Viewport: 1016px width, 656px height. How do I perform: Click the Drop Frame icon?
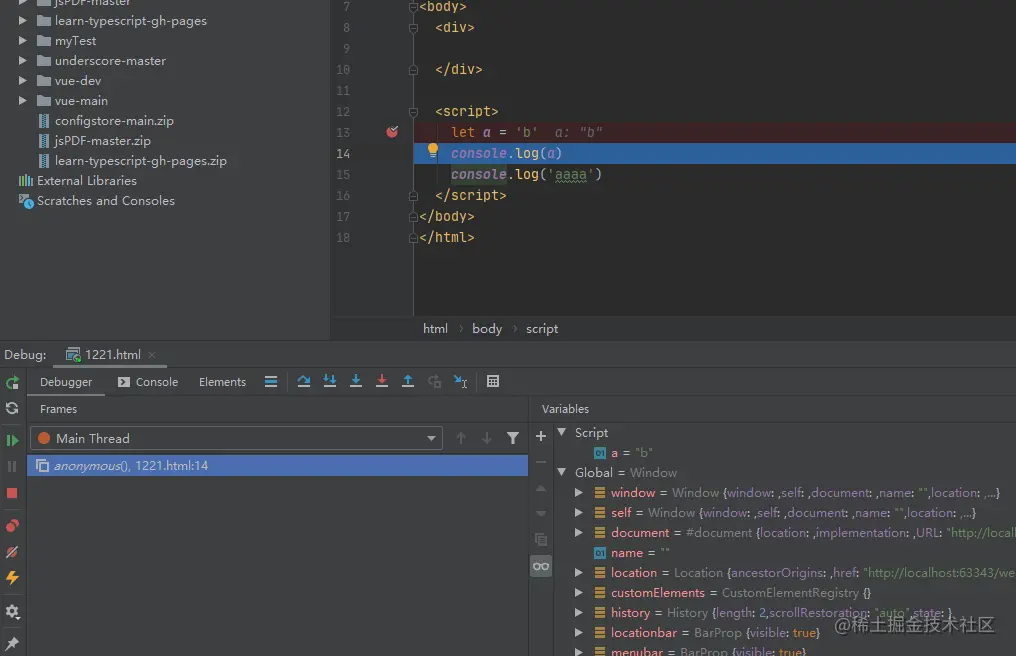click(434, 381)
